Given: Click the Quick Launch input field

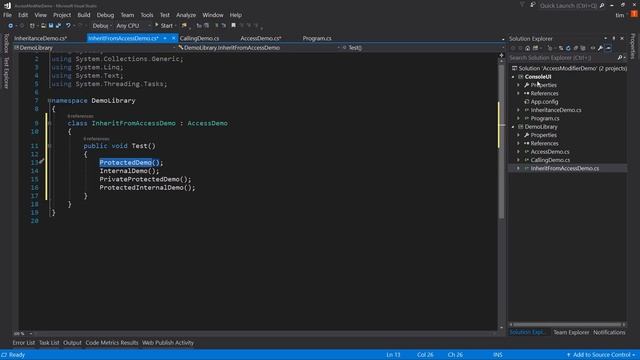Looking at the screenshot, I should [x=569, y=5].
